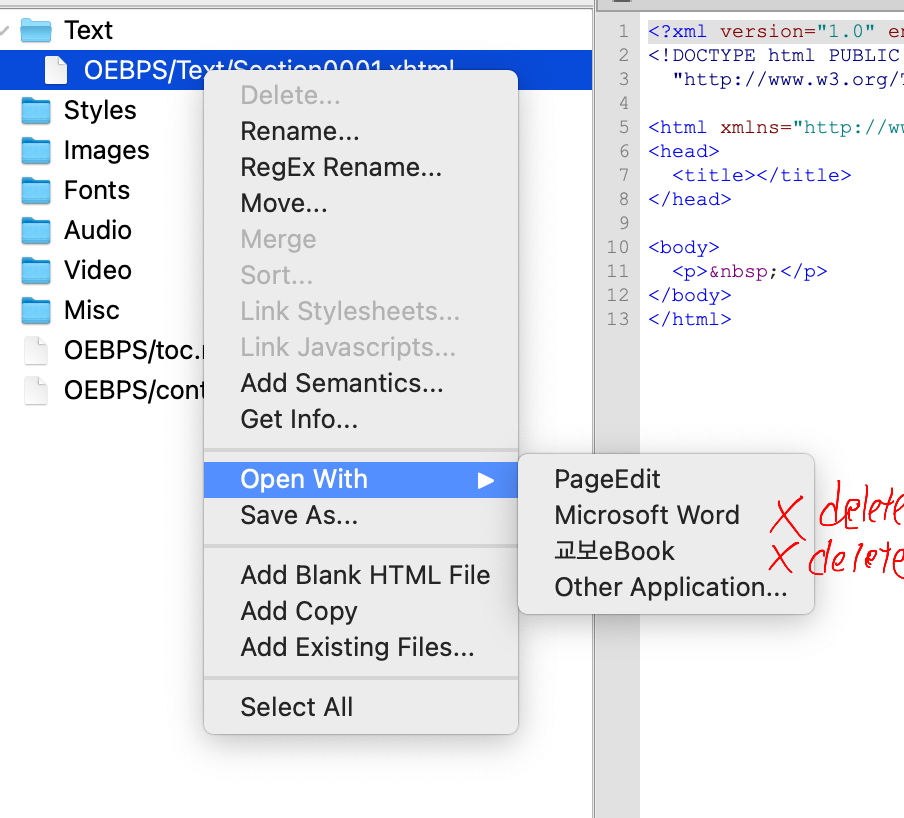Click Save As... in context menu

pyautogui.click(x=299, y=515)
